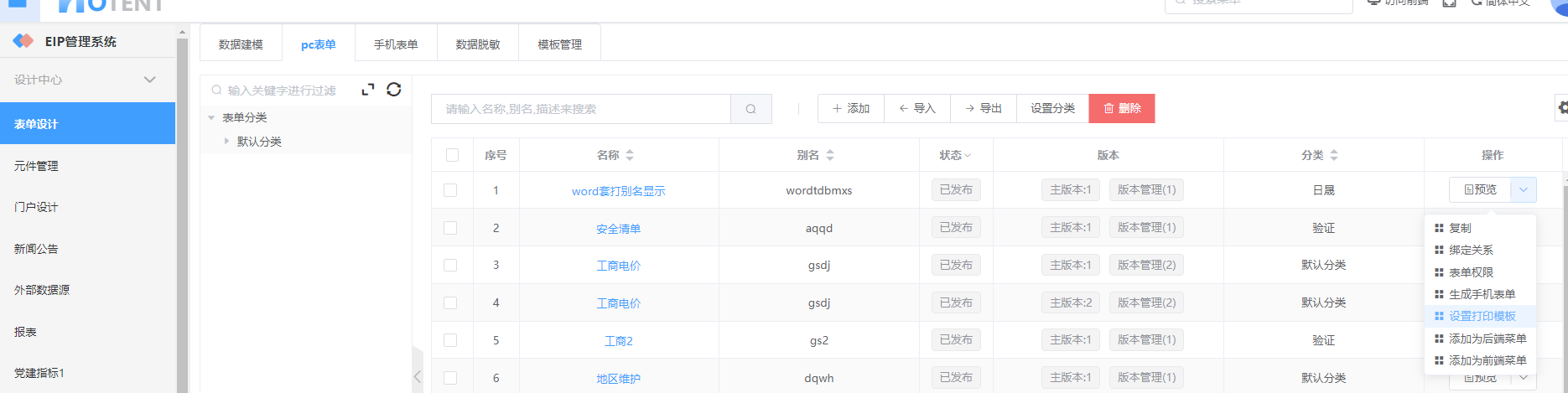
Task: Click the search magnifier button
Action: (x=750, y=109)
